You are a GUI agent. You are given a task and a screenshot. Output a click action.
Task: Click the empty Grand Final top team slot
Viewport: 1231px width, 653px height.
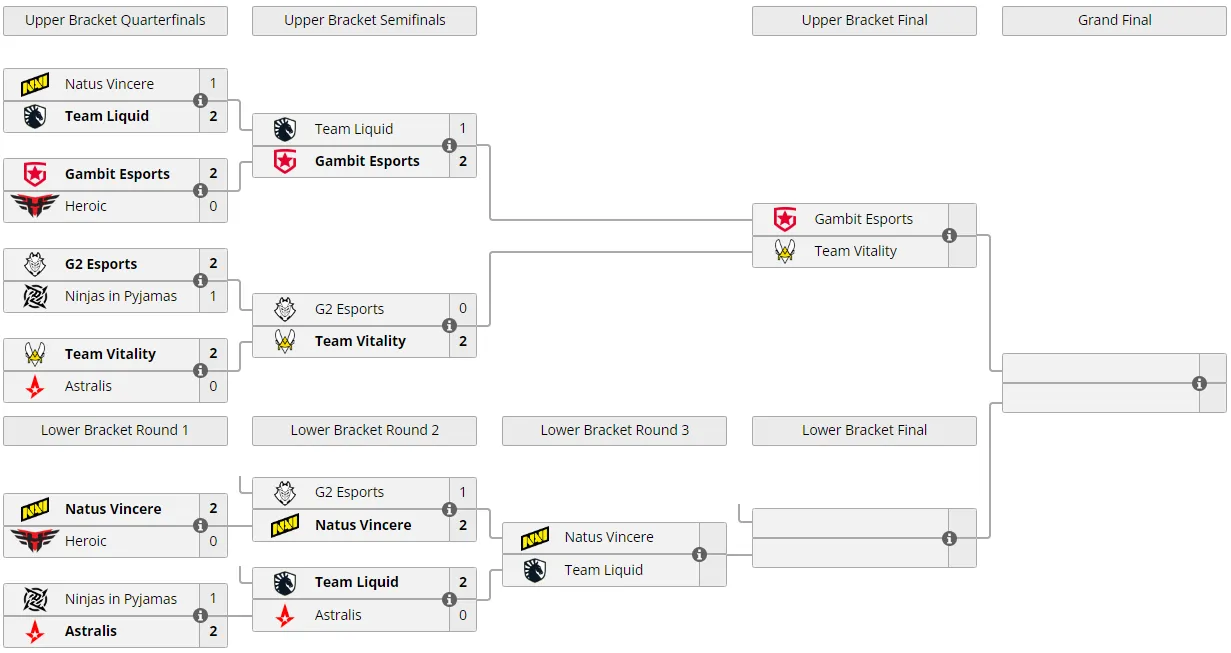pyautogui.click(x=1100, y=368)
